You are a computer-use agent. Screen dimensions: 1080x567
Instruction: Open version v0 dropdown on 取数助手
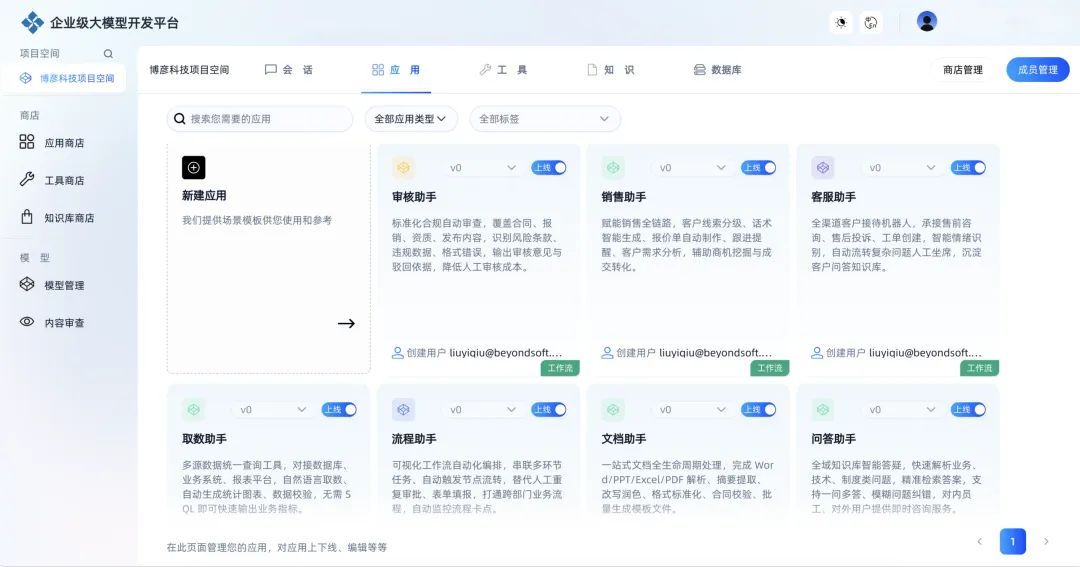click(273, 409)
